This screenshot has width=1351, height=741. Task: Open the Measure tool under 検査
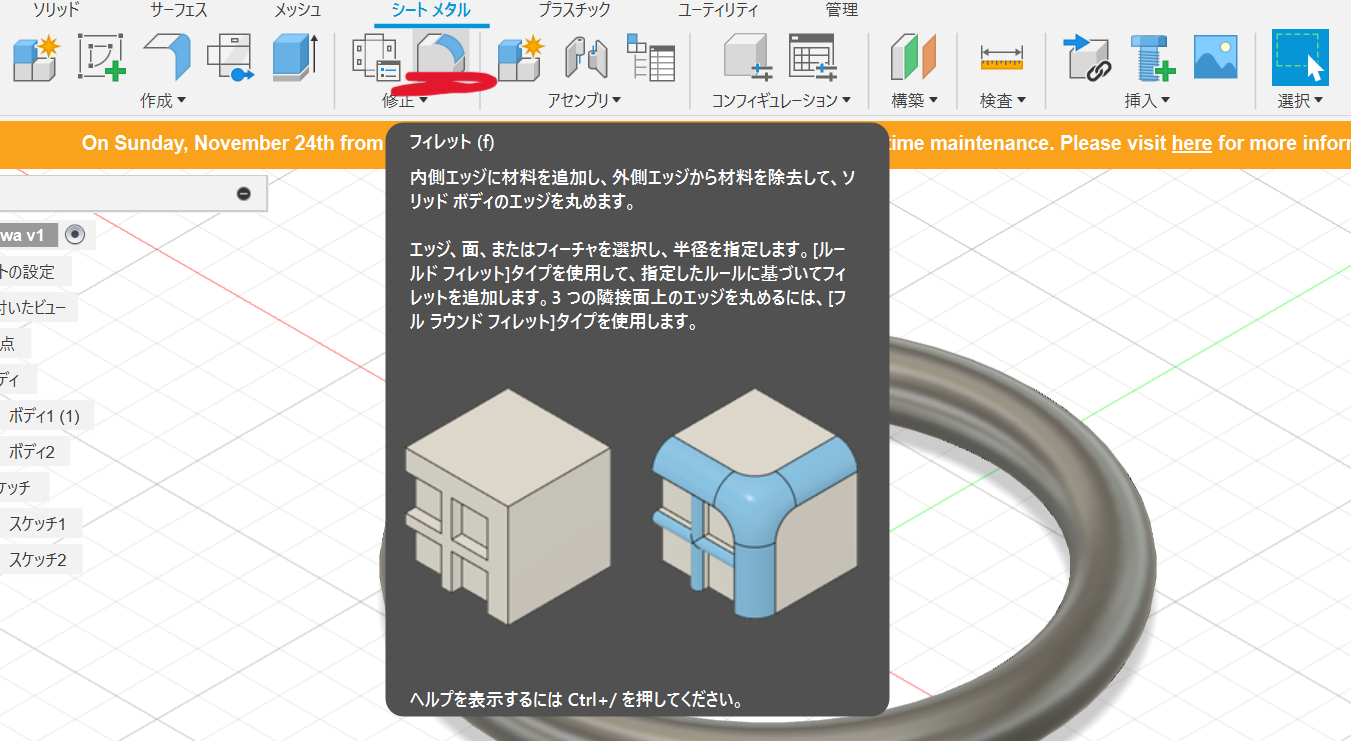(1001, 57)
